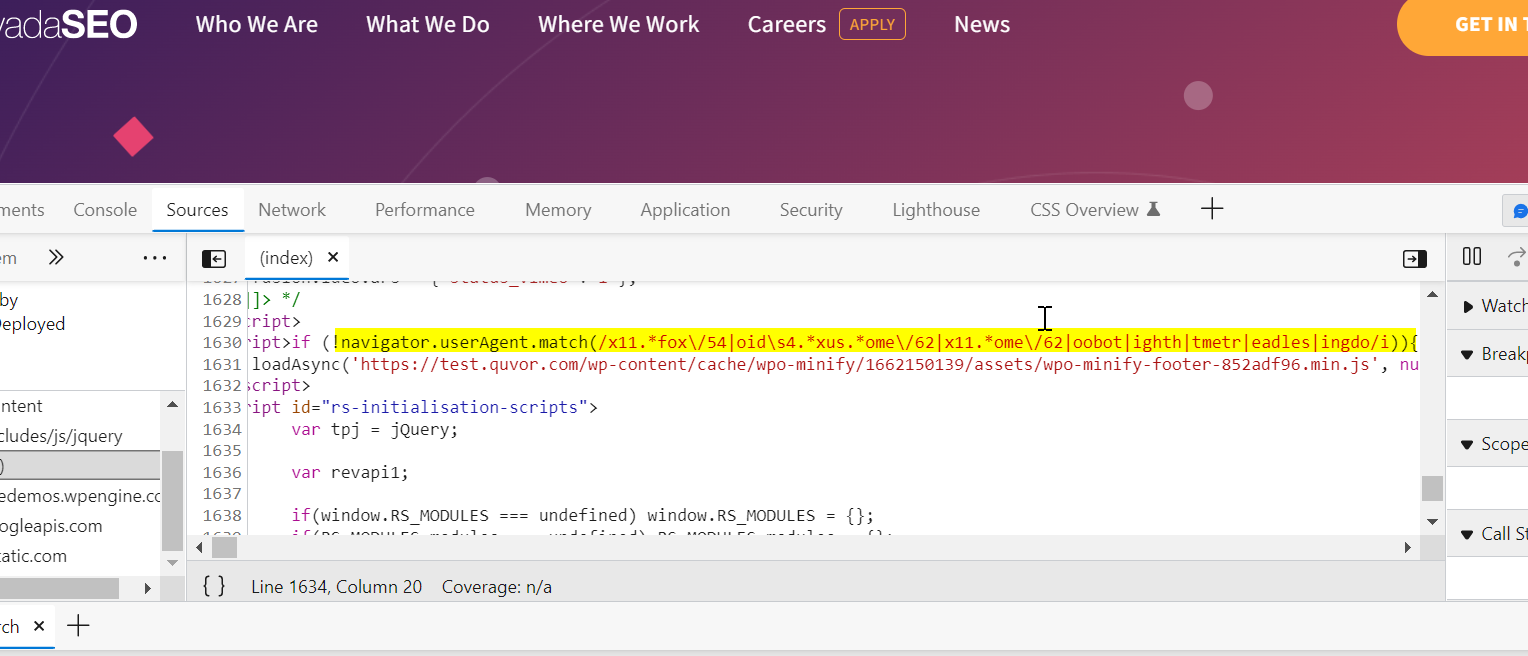This screenshot has width=1528, height=656.
Task: Open the Console tab
Action: tap(105, 210)
